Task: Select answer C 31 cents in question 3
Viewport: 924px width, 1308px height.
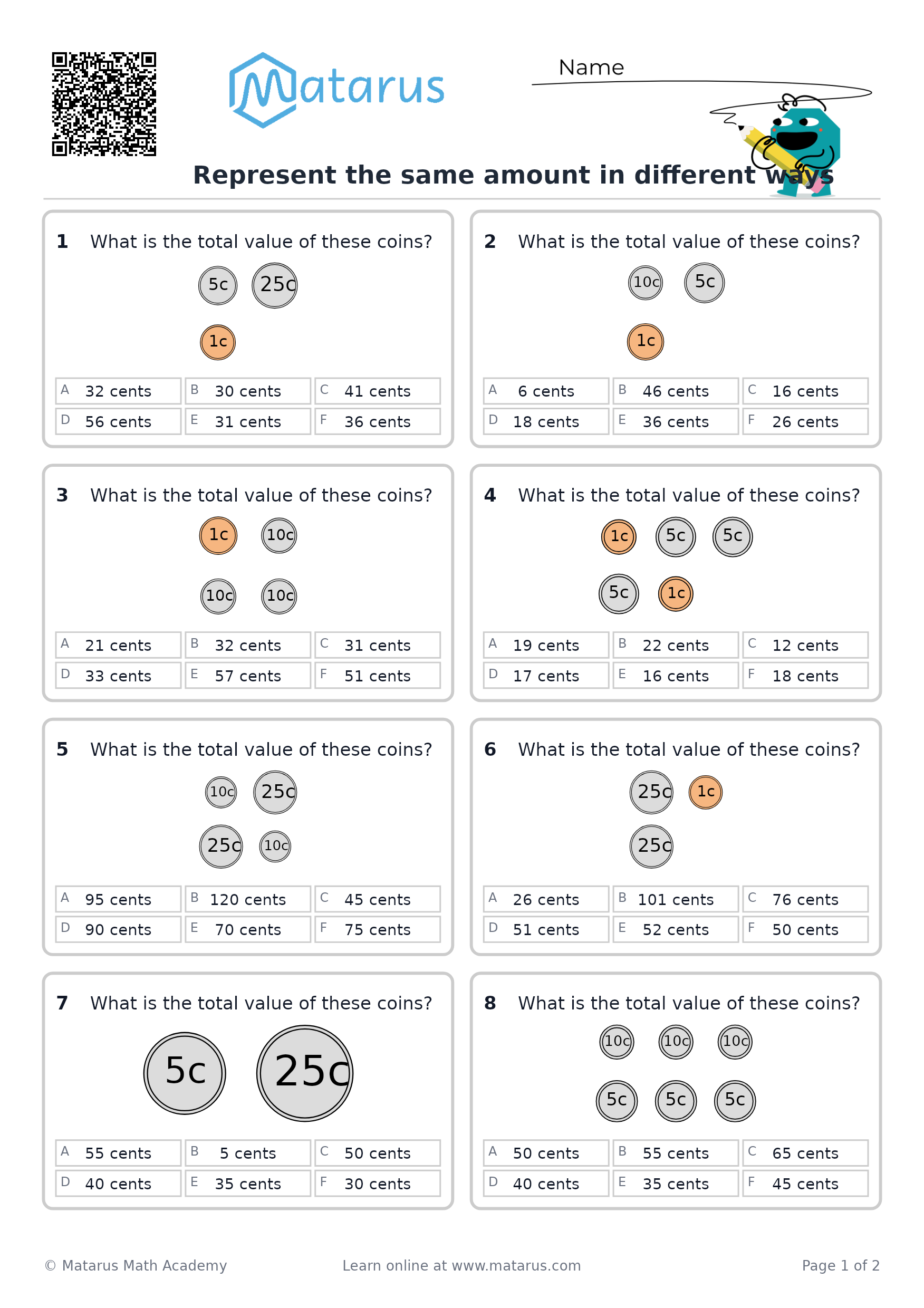Action: pyautogui.click(x=377, y=645)
